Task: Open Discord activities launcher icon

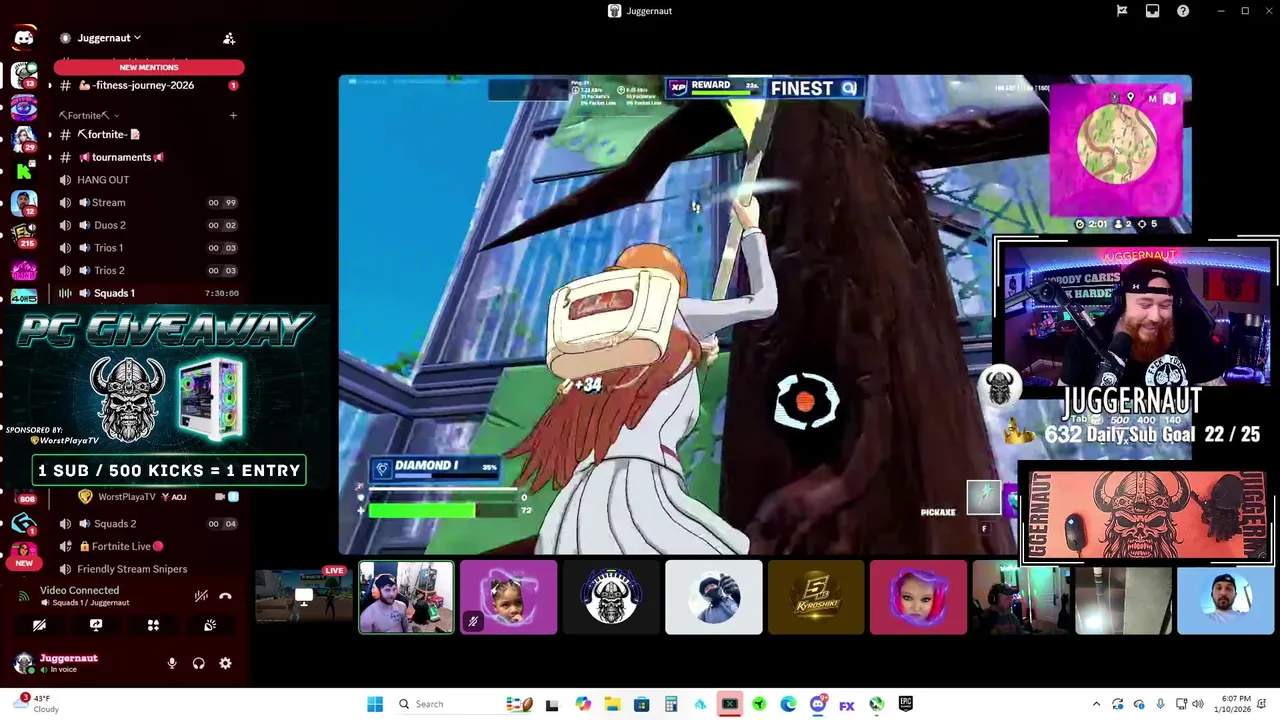Action: tap(153, 625)
